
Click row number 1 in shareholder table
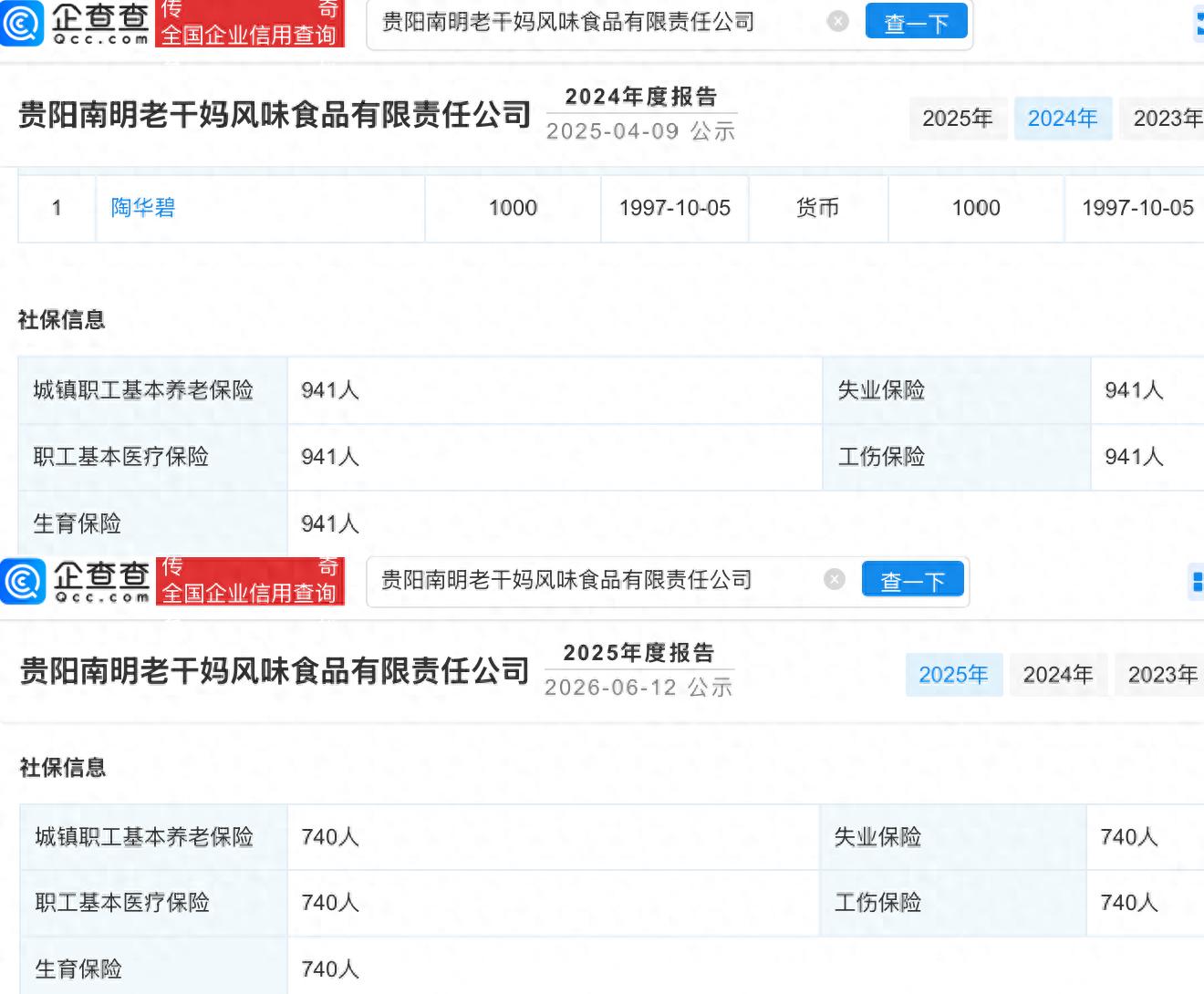pos(57,208)
